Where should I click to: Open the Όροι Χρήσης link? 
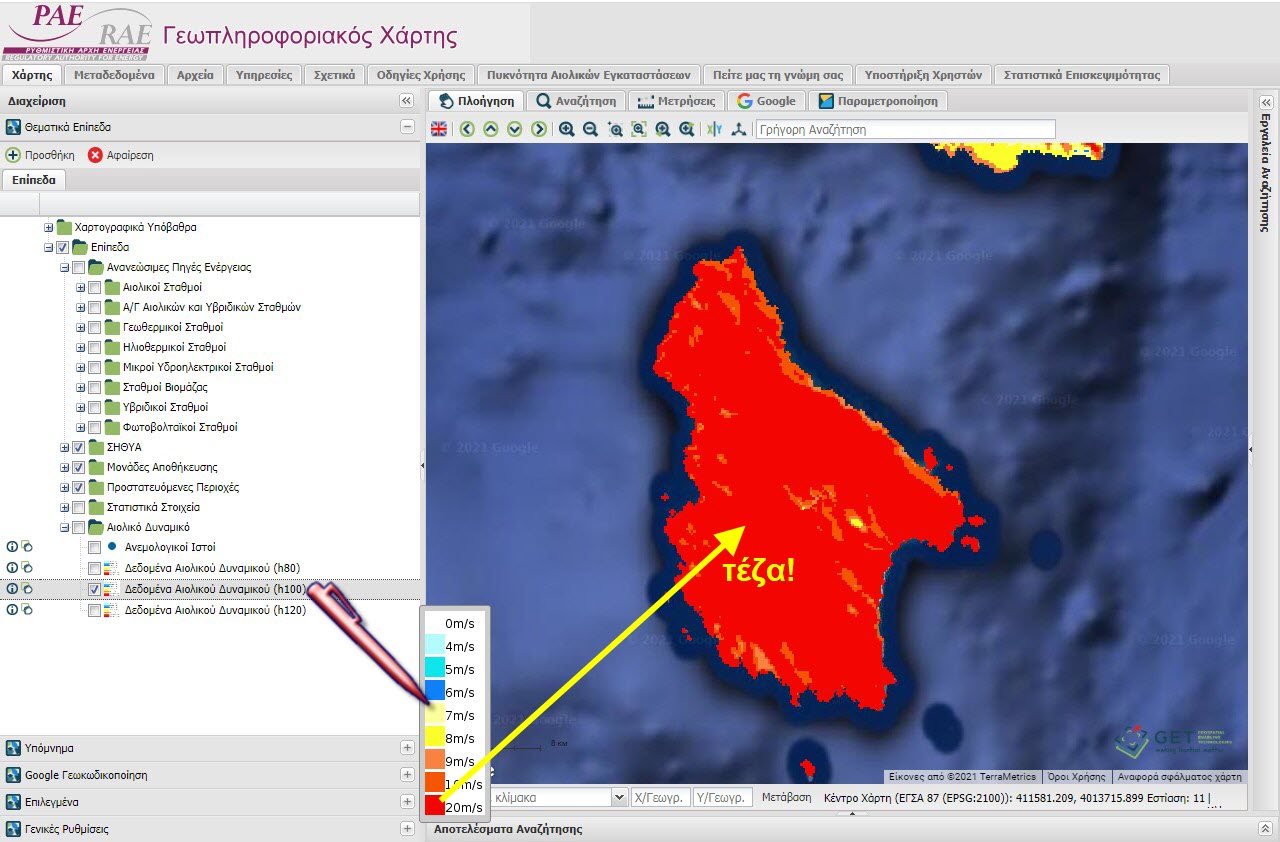click(x=1076, y=776)
